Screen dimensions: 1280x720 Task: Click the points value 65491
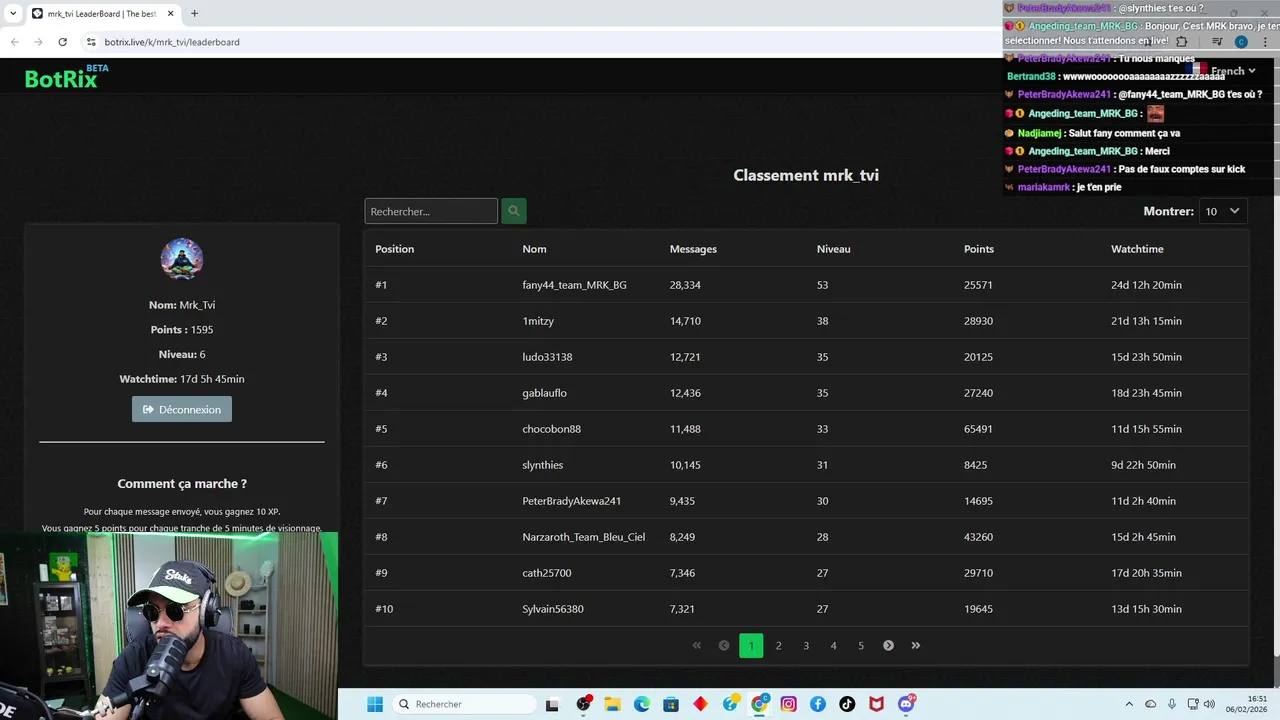tap(978, 429)
